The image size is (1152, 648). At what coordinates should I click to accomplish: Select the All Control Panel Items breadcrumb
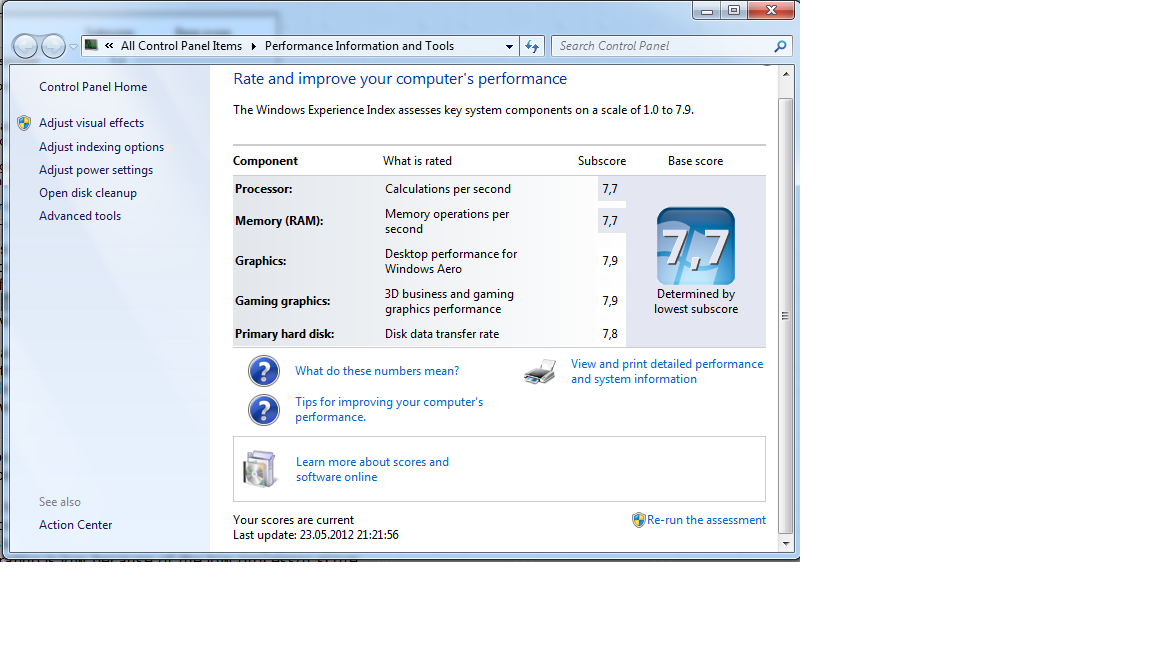tap(181, 46)
